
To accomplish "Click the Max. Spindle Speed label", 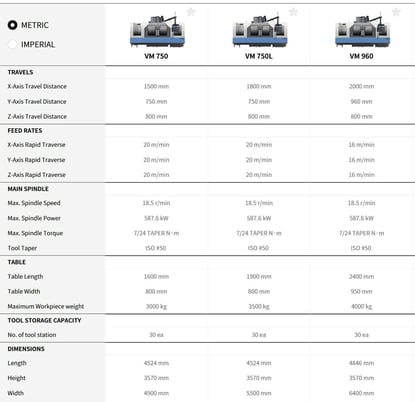I will click(34, 203).
